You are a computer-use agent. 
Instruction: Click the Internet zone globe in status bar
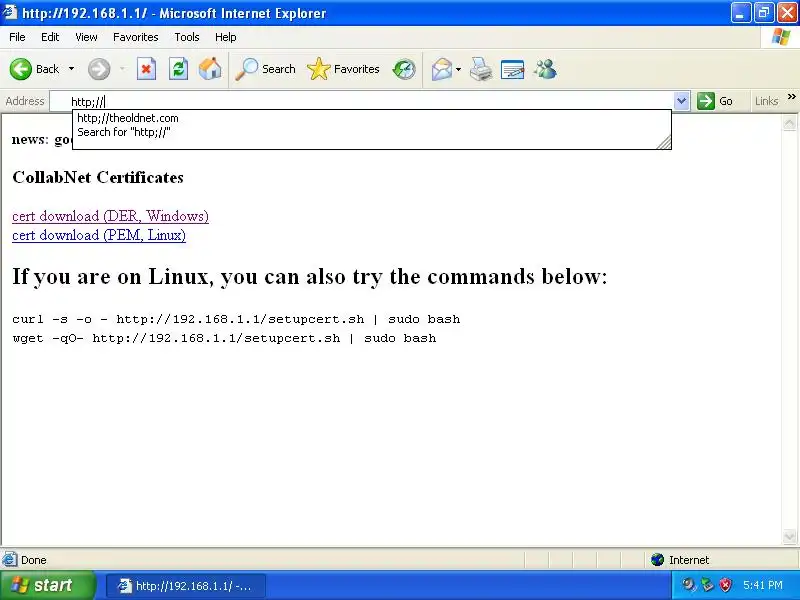pyautogui.click(x=657, y=560)
